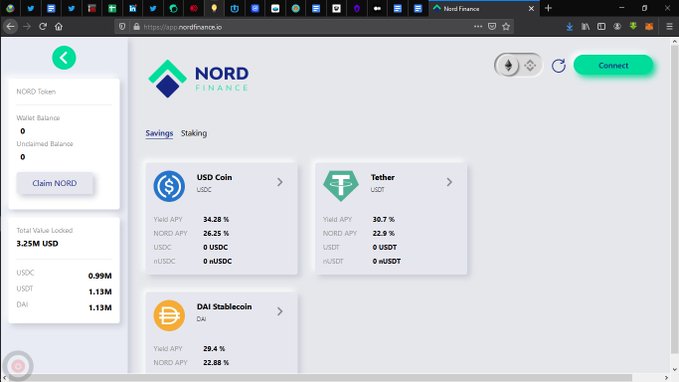Go forward with browser forward arrow
679x382 pixels.
click(x=27, y=26)
